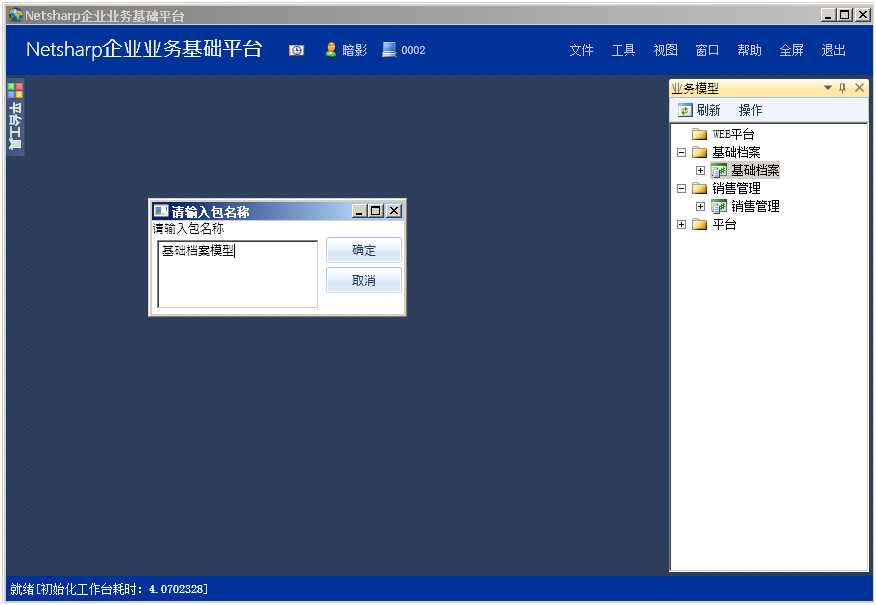The image size is (876, 605).
Task: Click the WEB平台 folder icon
Action: tap(699, 134)
